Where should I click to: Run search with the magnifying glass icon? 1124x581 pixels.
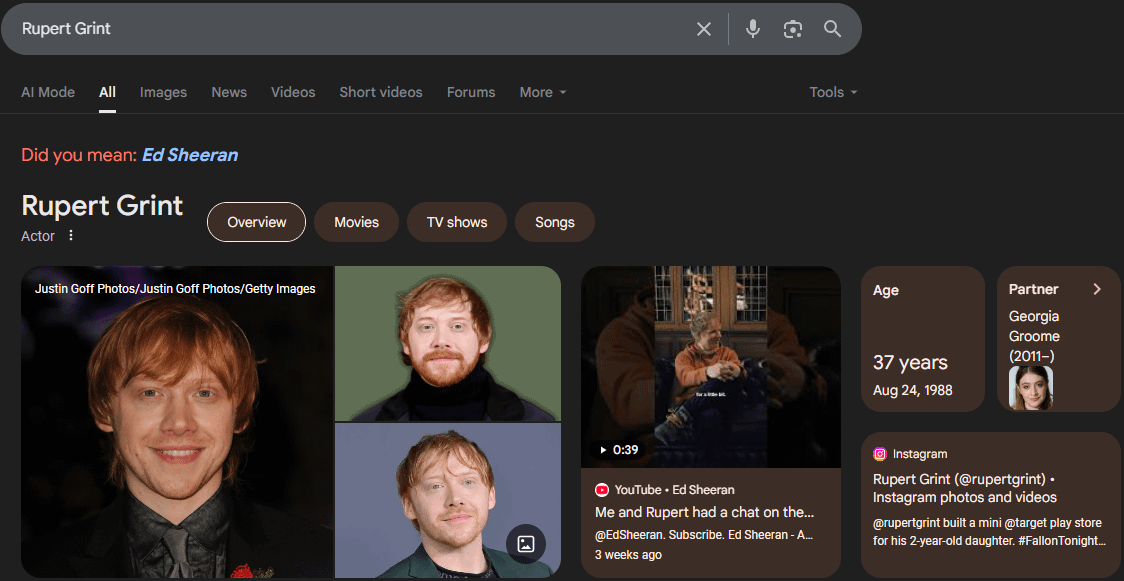832,29
